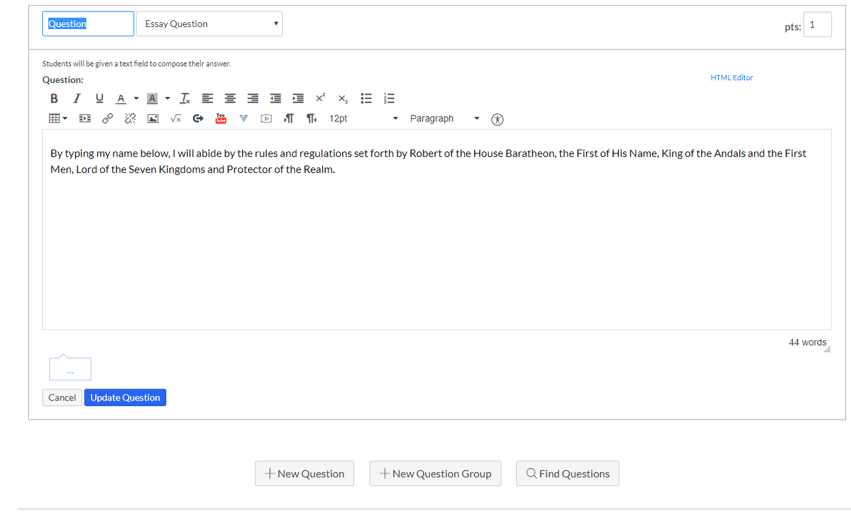The height and width of the screenshot is (512, 851).
Task: Insert a bulleted list
Action: coord(366,99)
